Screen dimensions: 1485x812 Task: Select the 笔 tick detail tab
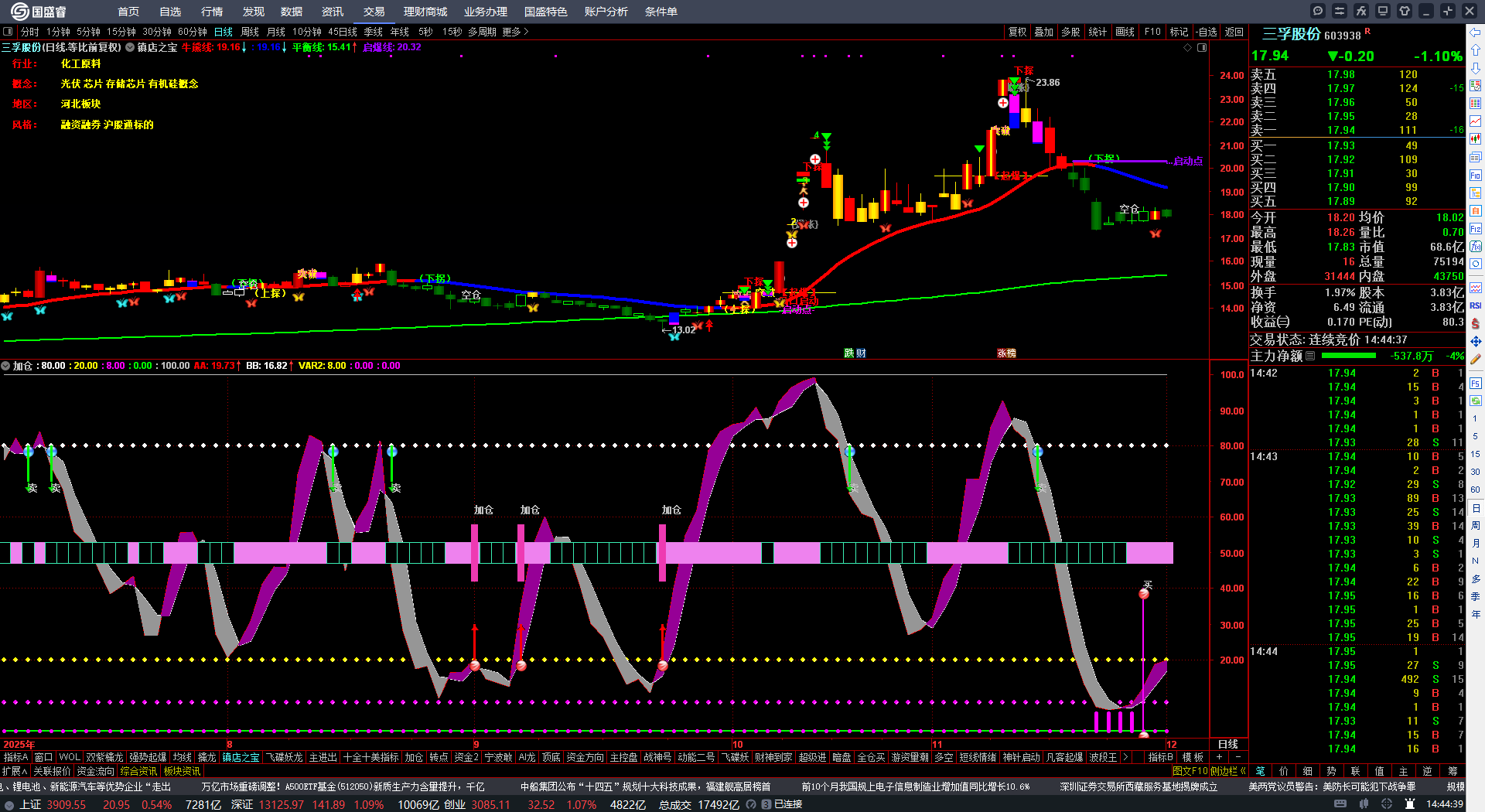point(1261,771)
